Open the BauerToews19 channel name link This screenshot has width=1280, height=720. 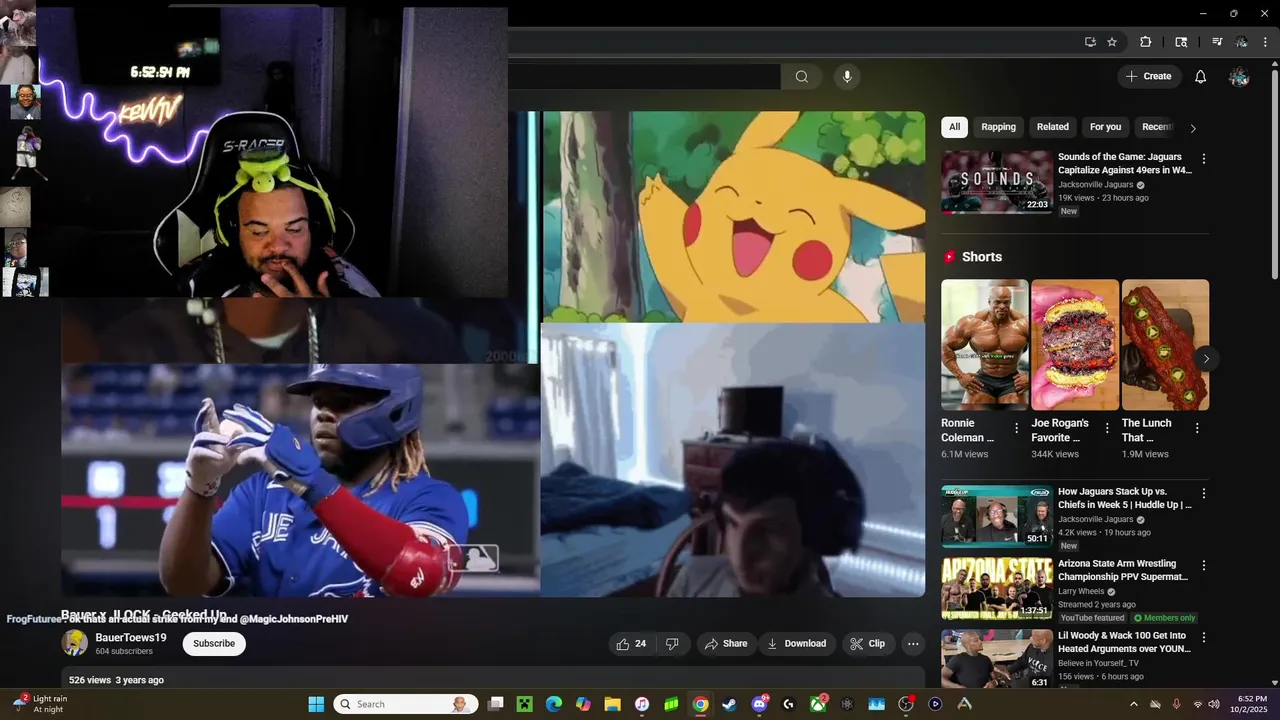tap(131, 638)
